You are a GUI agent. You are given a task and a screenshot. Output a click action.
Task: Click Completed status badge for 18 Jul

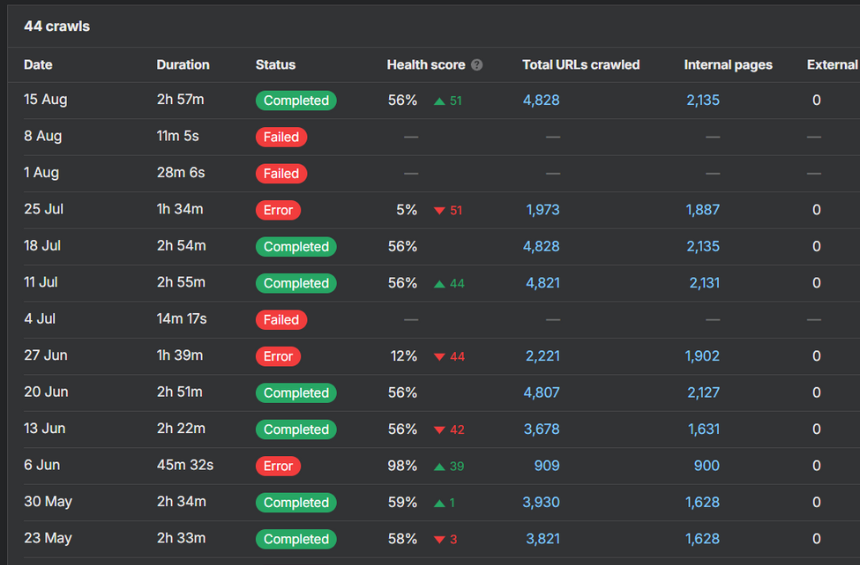pyautogui.click(x=296, y=247)
